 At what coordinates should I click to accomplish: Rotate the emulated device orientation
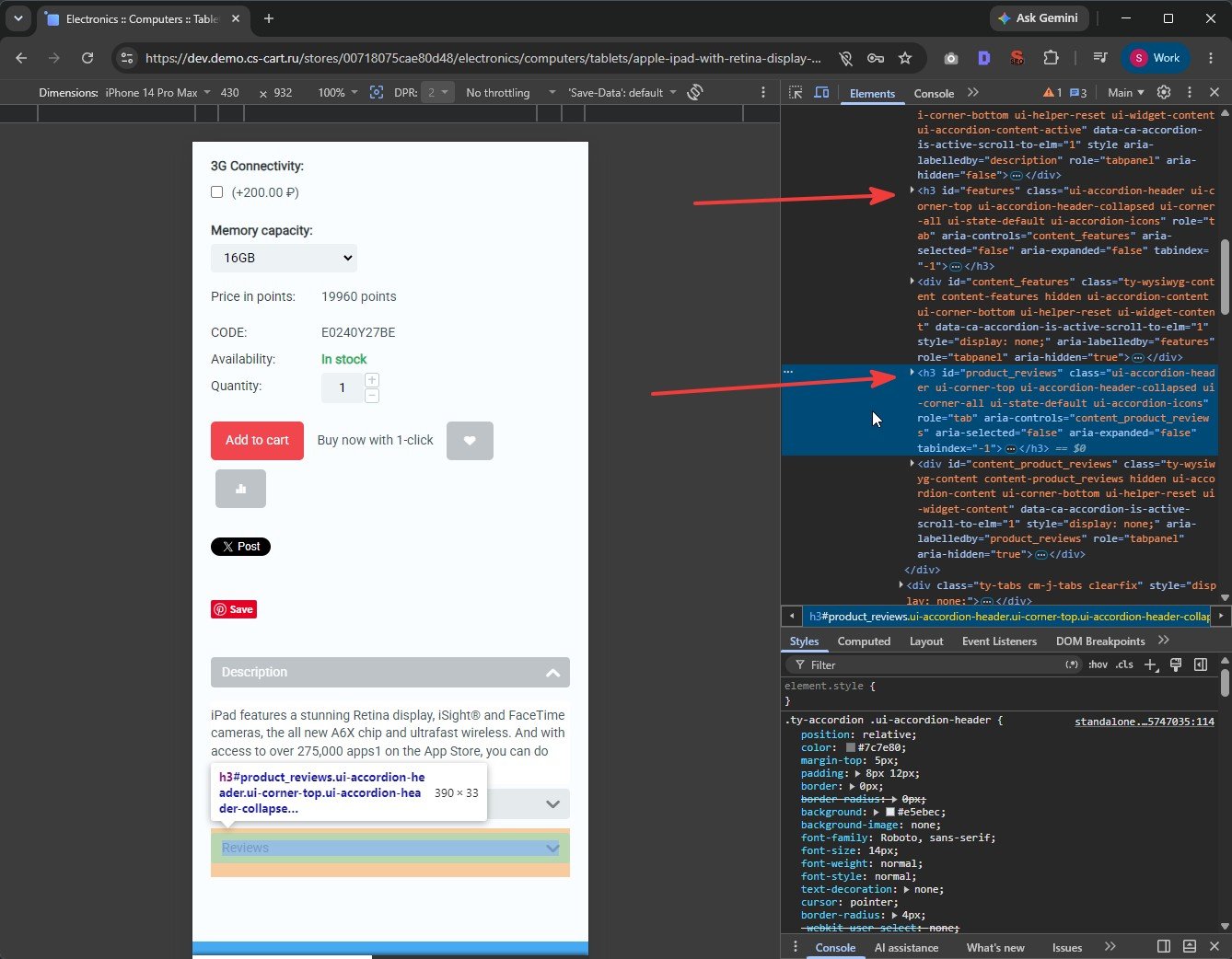(695, 92)
